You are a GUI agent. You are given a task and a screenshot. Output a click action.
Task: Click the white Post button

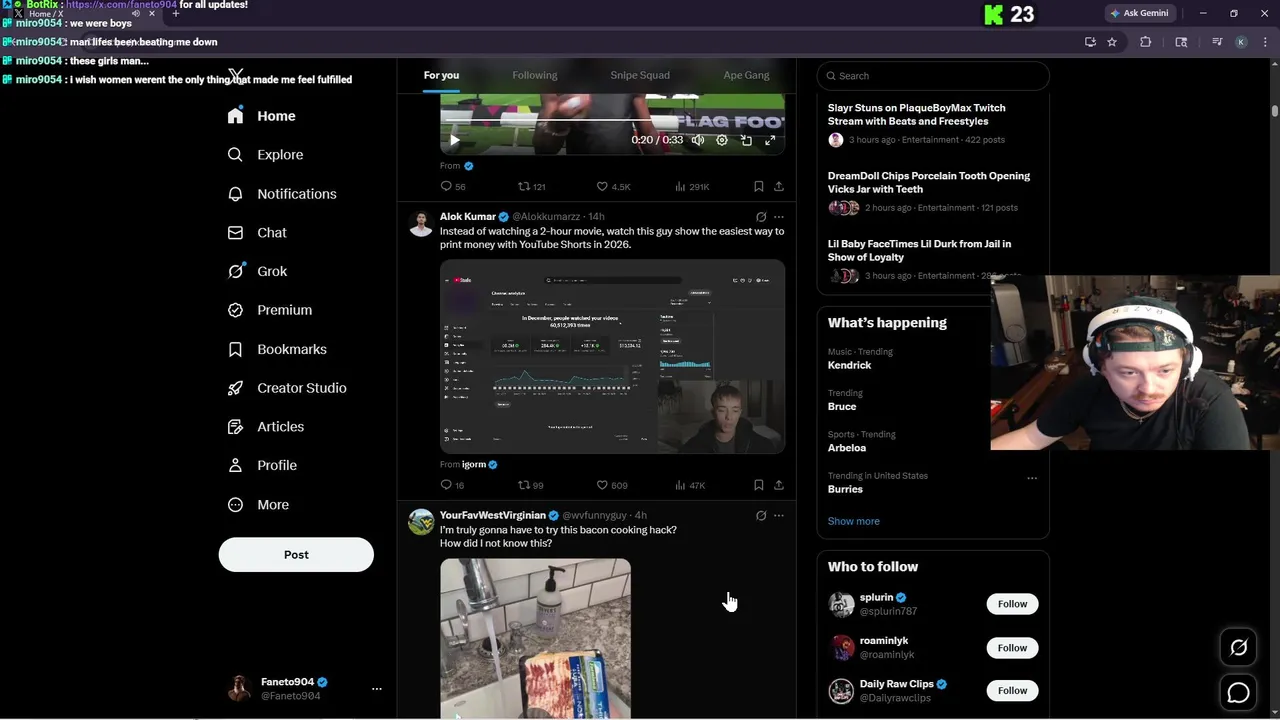tap(296, 555)
